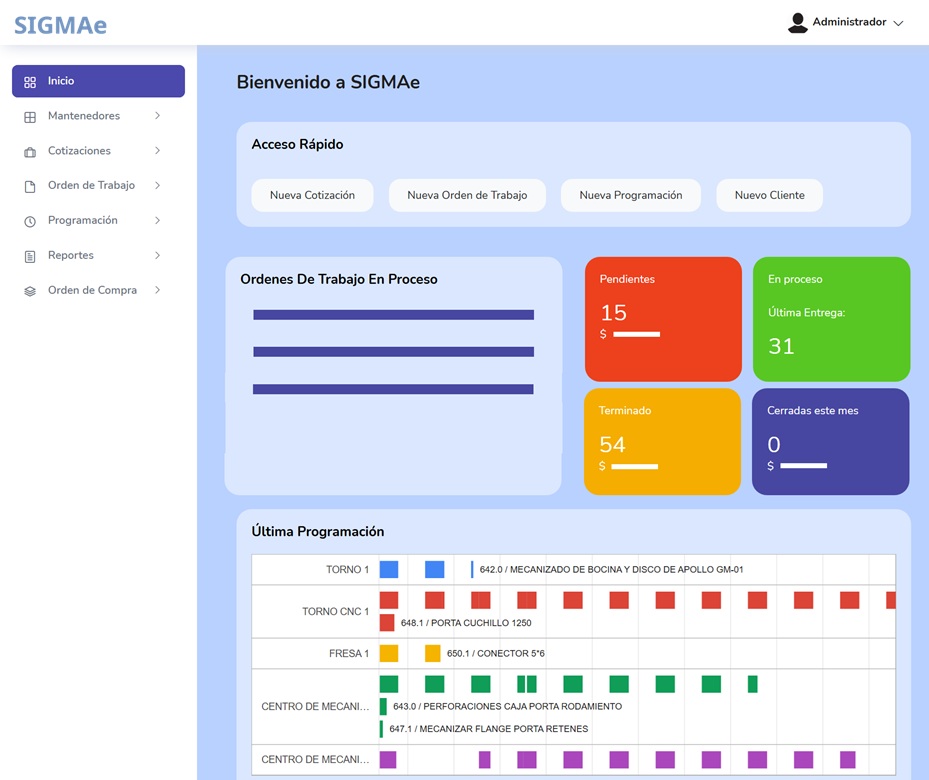Click the SIGMAe logo in header

[60, 24]
